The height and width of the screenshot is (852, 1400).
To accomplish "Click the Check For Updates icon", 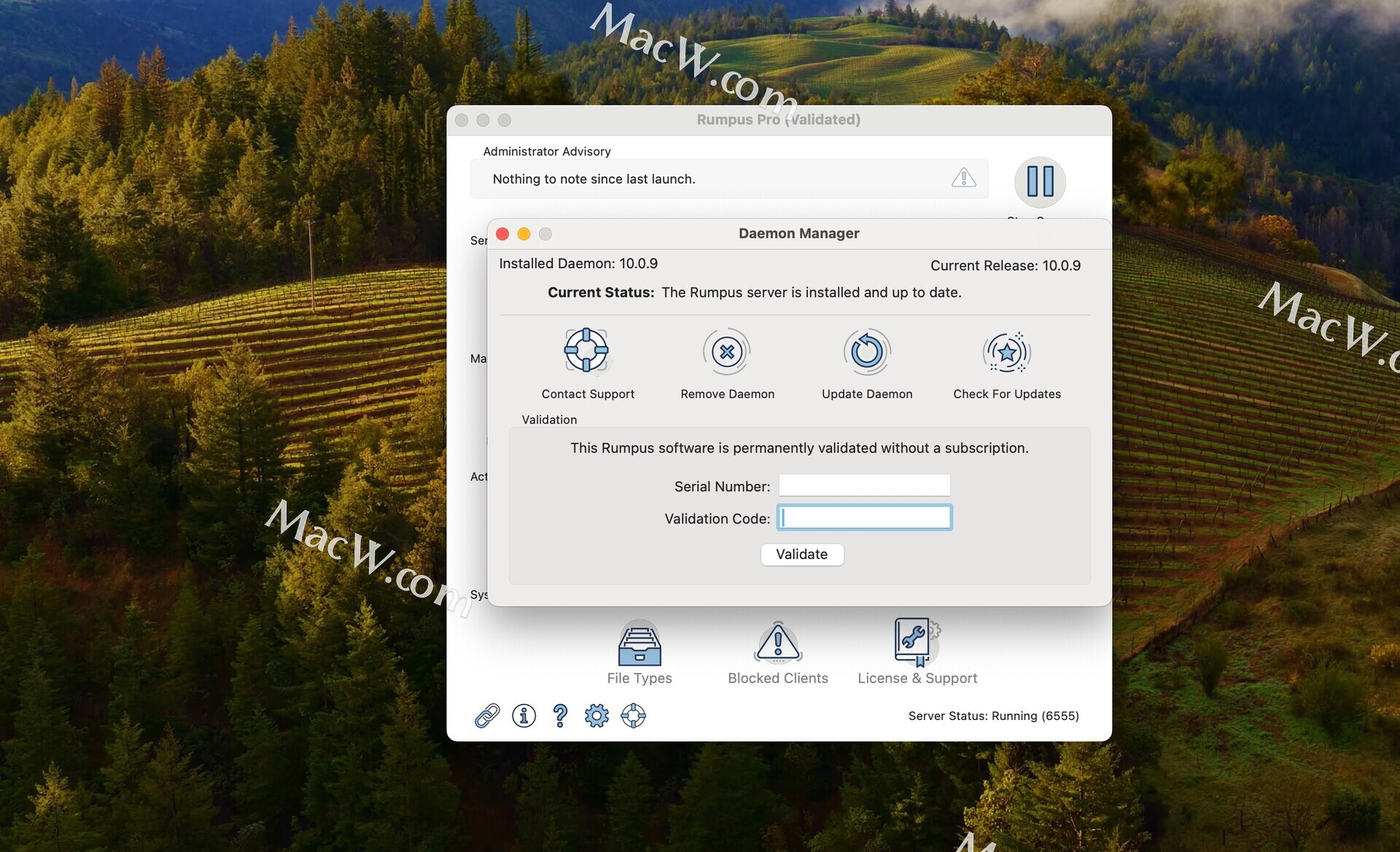I will [x=1007, y=352].
